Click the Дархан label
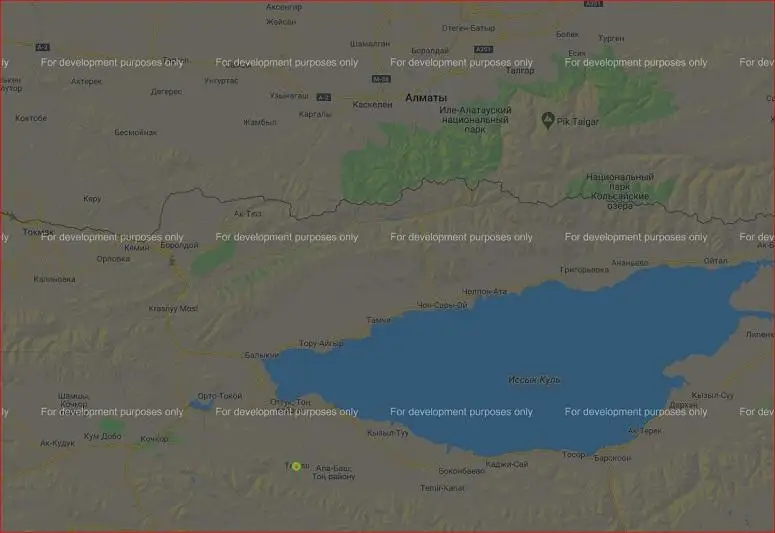Screen dimensions: 775x533 [684, 405]
